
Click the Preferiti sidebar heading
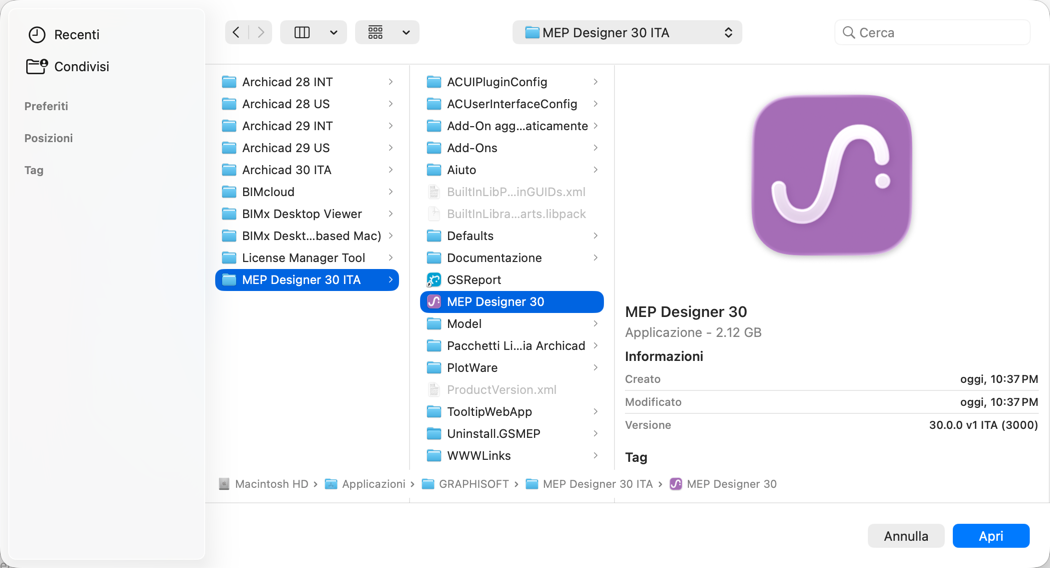(46, 106)
